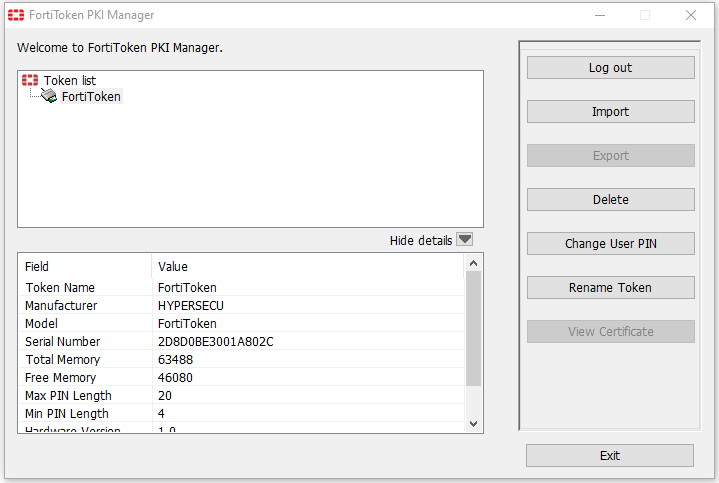719x483 pixels.
Task: Click the details scrollbar up arrow
Action: (x=474, y=263)
